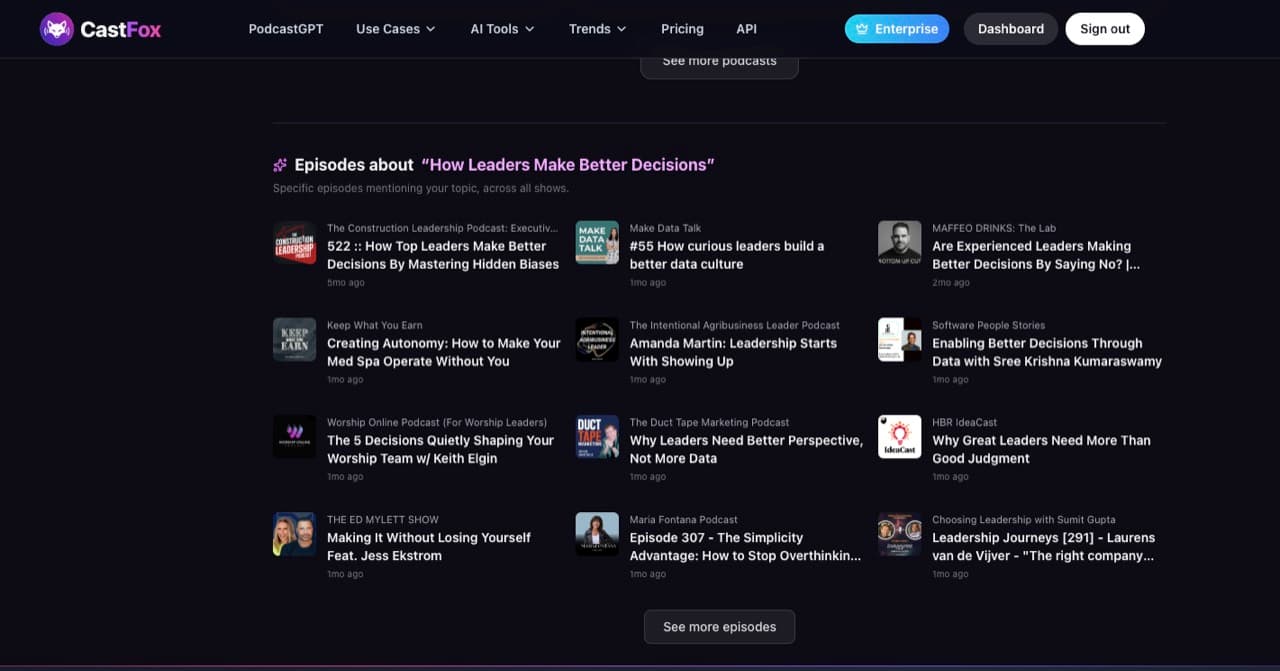
Task: Open the Keep What You Earn cover art
Action: 294,340
